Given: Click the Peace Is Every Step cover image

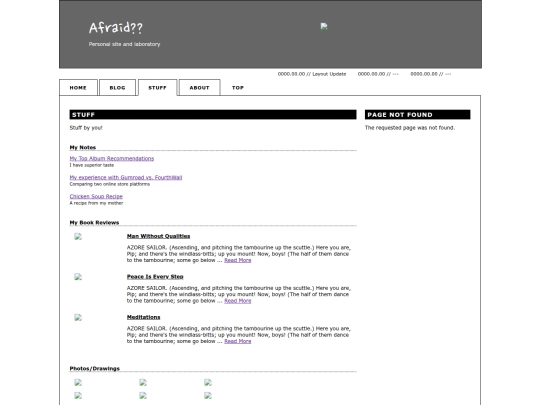Looking at the screenshot, I should pyautogui.click(x=78, y=277).
